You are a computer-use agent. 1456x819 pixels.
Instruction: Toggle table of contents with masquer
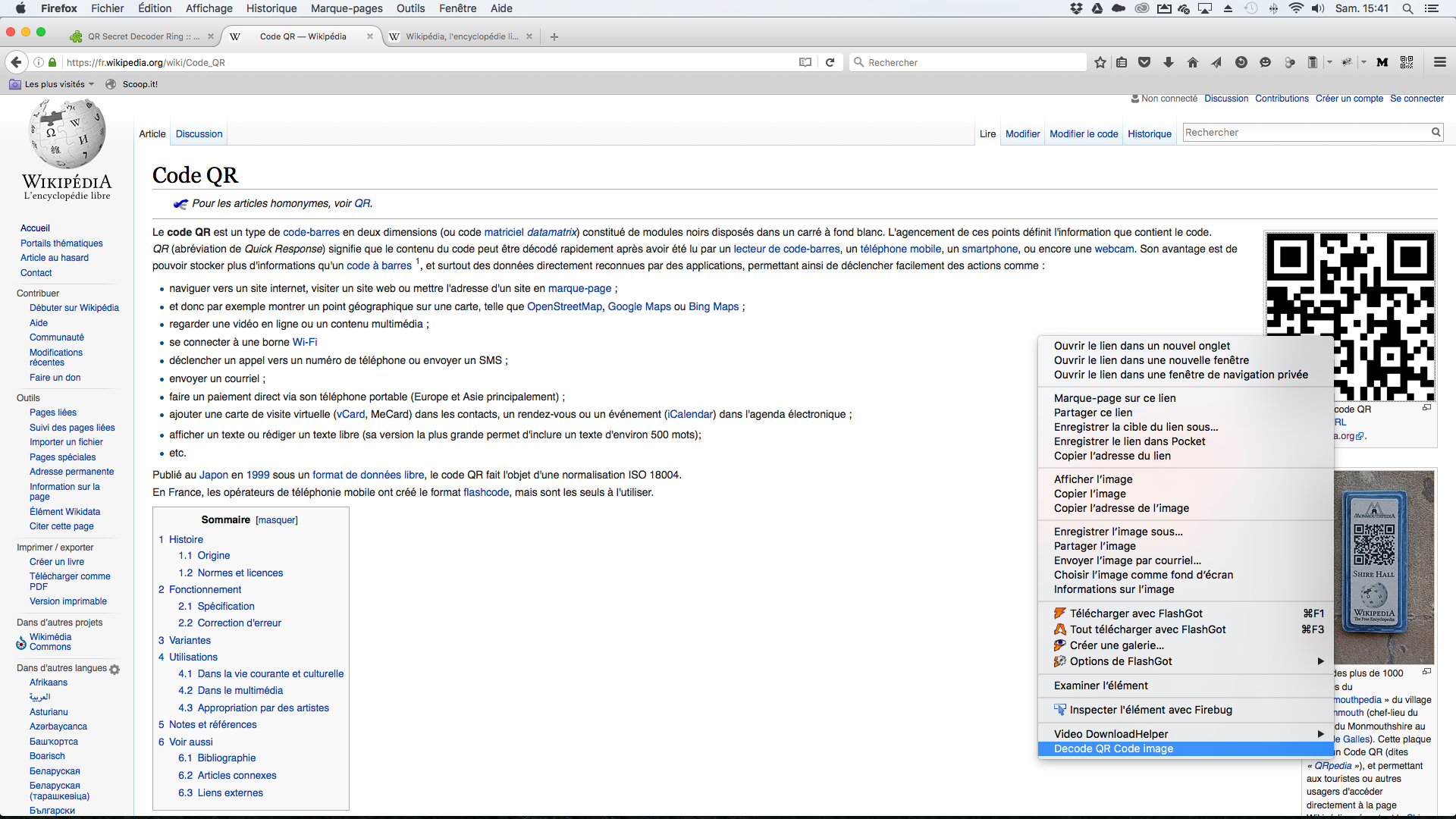[x=277, y=520]
